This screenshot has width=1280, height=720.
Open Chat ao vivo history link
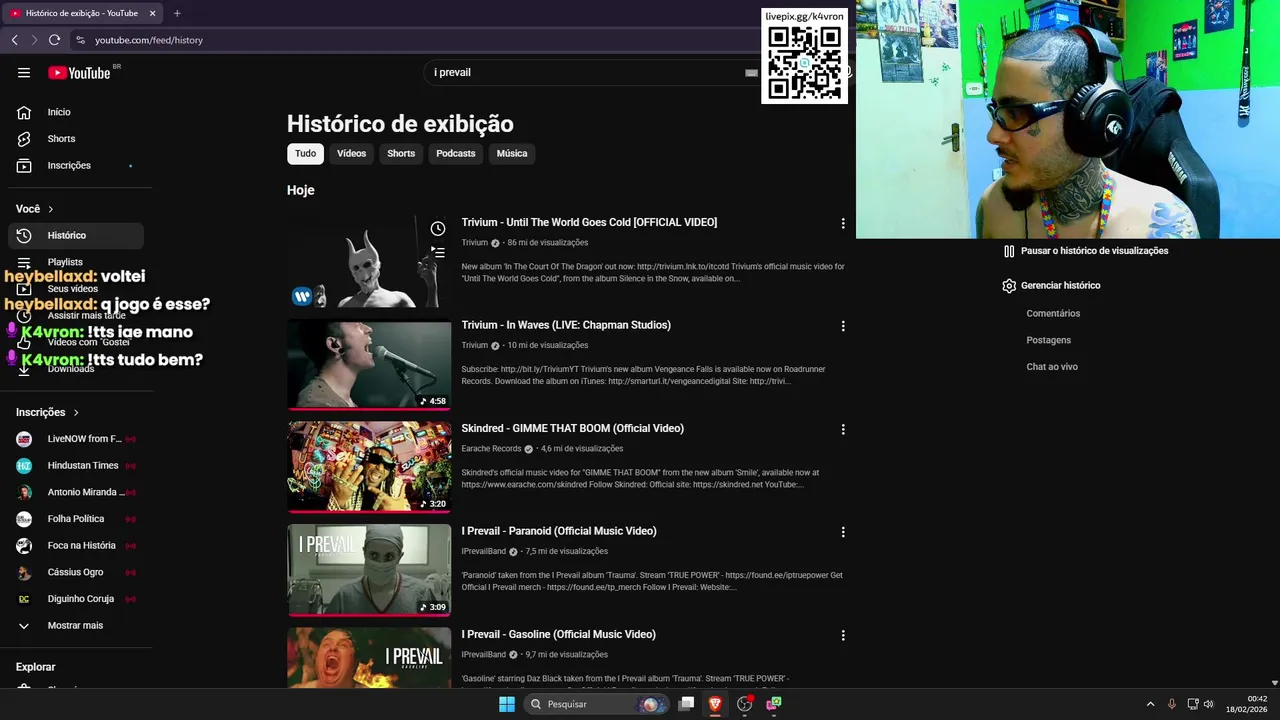point(1052,367)
